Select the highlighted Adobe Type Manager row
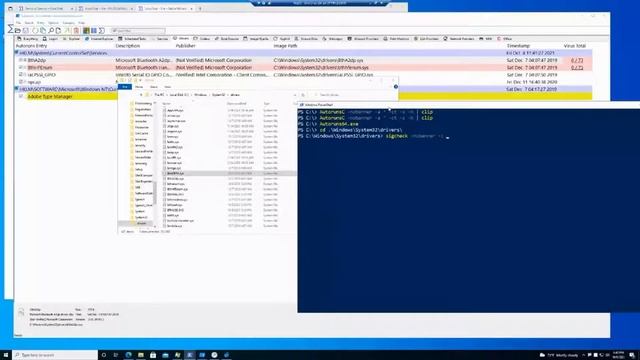 click(x=50, y=96)
